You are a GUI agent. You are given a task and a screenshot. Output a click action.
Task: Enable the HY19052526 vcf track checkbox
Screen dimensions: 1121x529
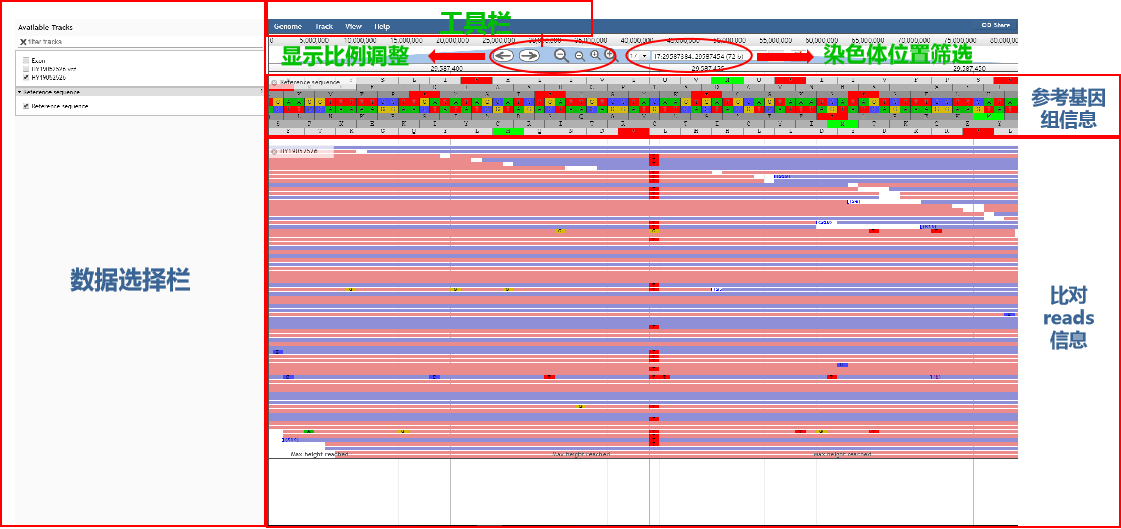[x=26, y=69]
